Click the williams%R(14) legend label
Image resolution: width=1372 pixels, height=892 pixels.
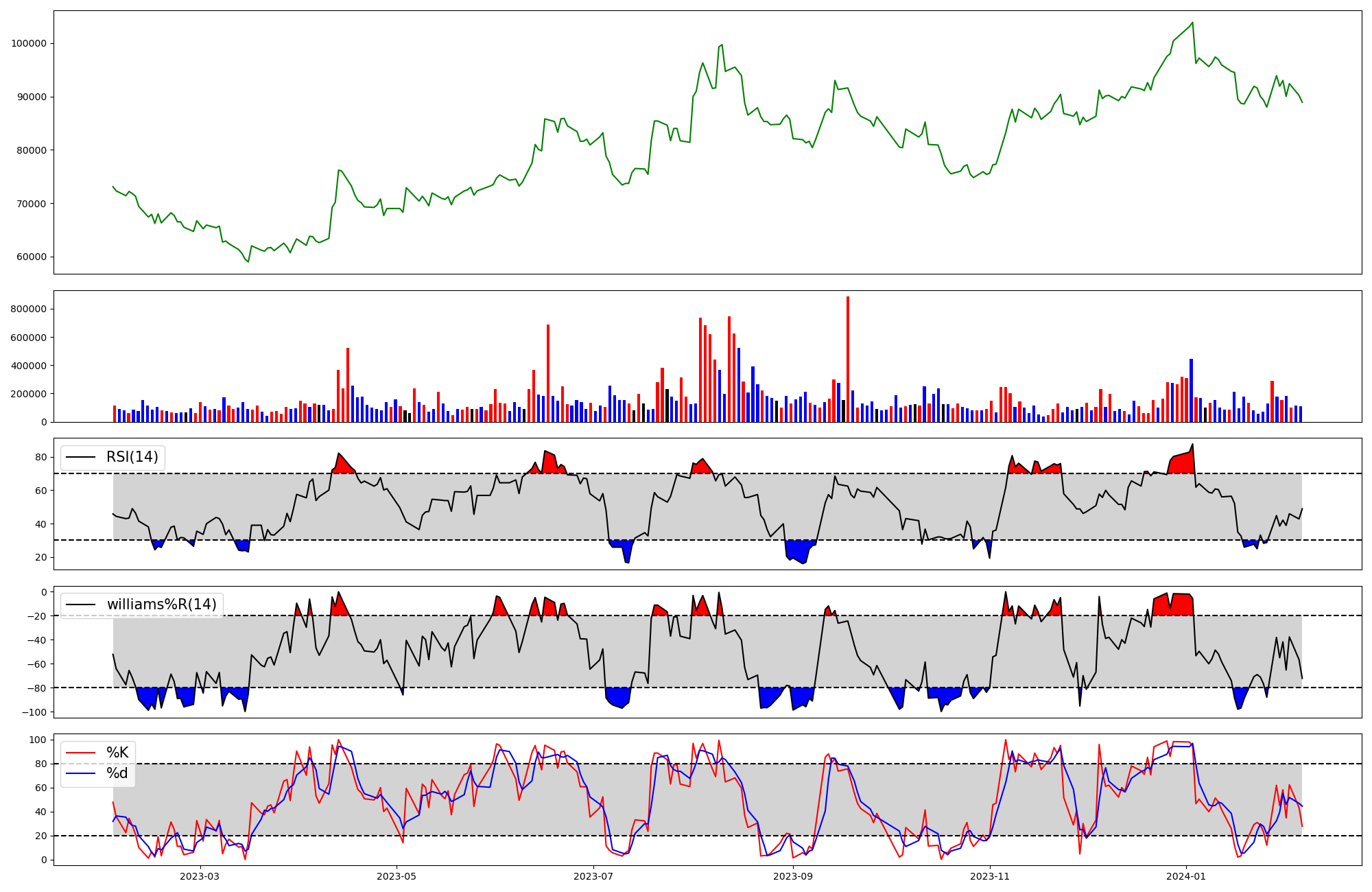point(161,605)
